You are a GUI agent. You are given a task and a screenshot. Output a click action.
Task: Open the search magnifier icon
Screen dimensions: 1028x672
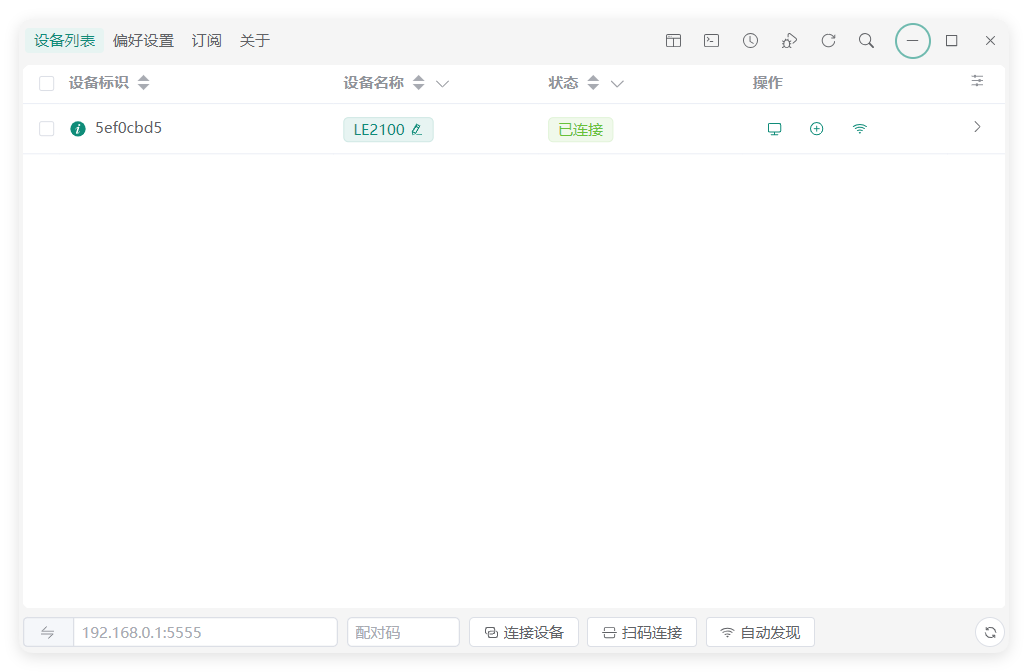coord(866,41)
